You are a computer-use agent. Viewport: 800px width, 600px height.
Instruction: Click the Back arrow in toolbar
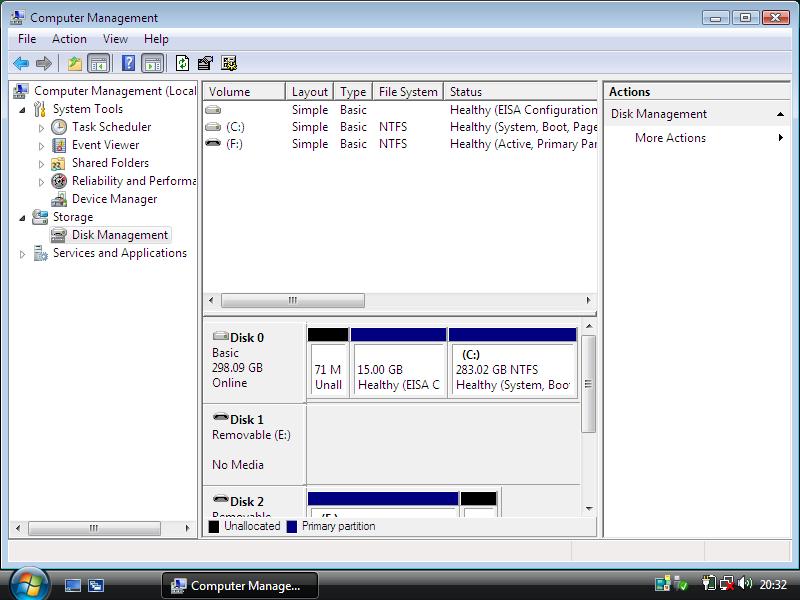tap(21, 63)
